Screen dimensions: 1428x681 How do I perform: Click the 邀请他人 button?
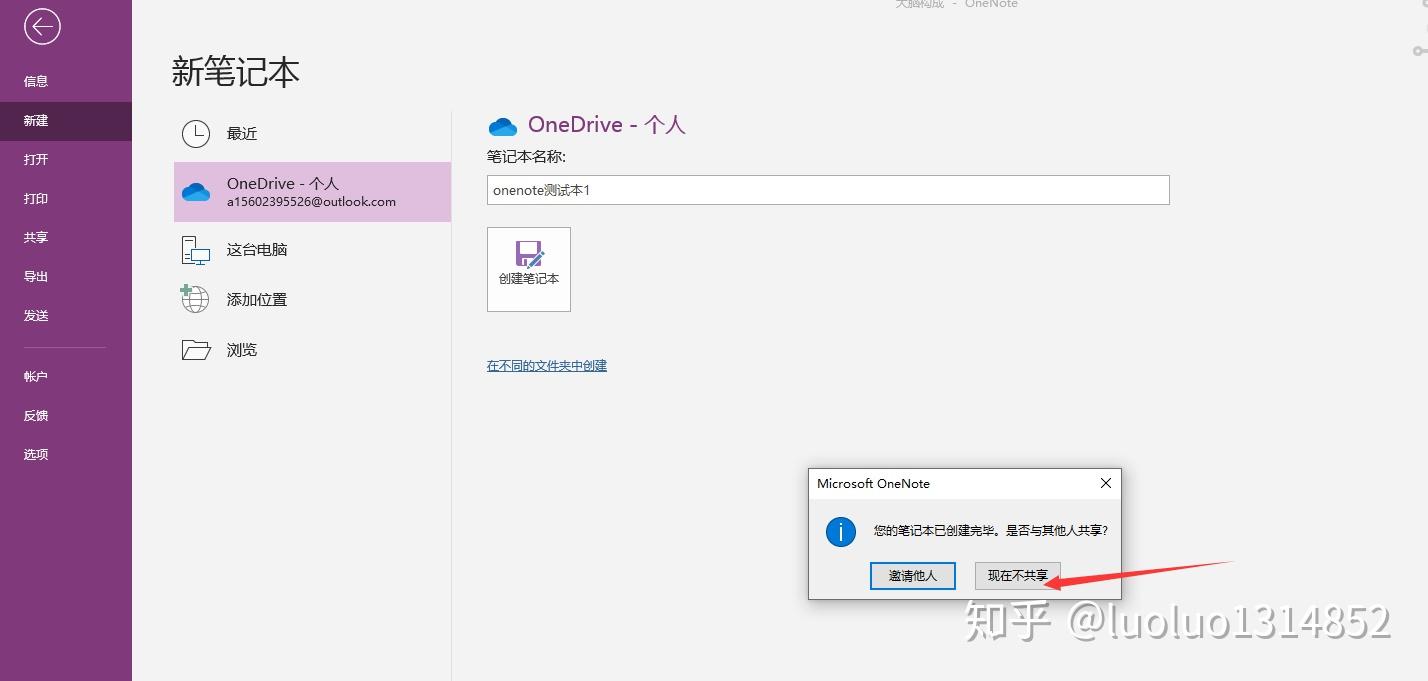tap(913, 576)
